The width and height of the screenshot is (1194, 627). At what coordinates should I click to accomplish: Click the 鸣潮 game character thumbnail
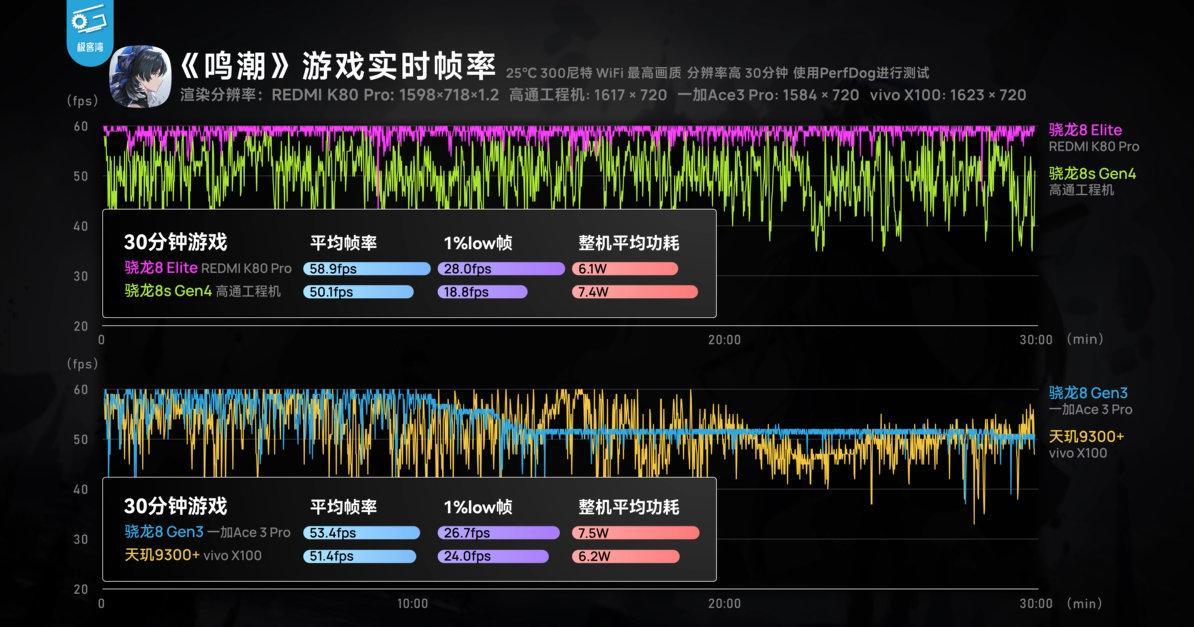[140, 76]
